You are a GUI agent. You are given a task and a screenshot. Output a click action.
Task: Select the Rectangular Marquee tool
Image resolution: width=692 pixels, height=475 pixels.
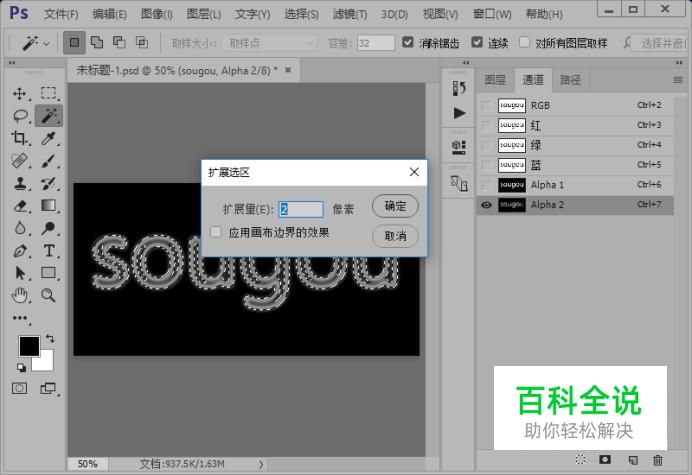(49, 94)
